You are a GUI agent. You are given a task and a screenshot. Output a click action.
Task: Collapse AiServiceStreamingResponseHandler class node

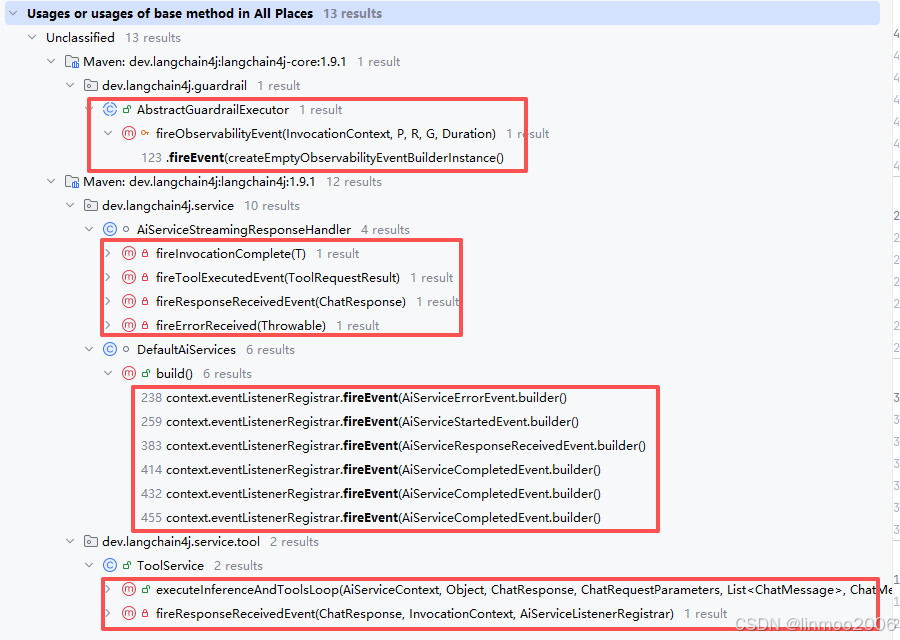[89, 230]
